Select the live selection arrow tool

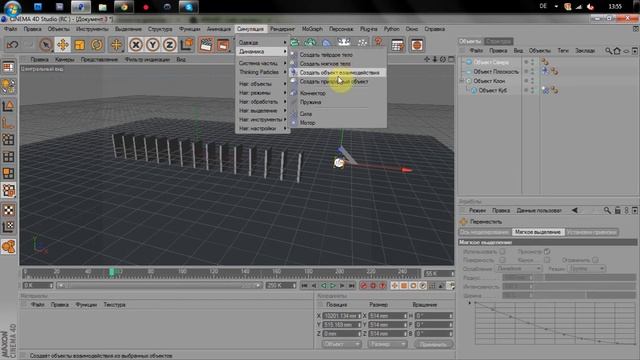coord(46,44)
